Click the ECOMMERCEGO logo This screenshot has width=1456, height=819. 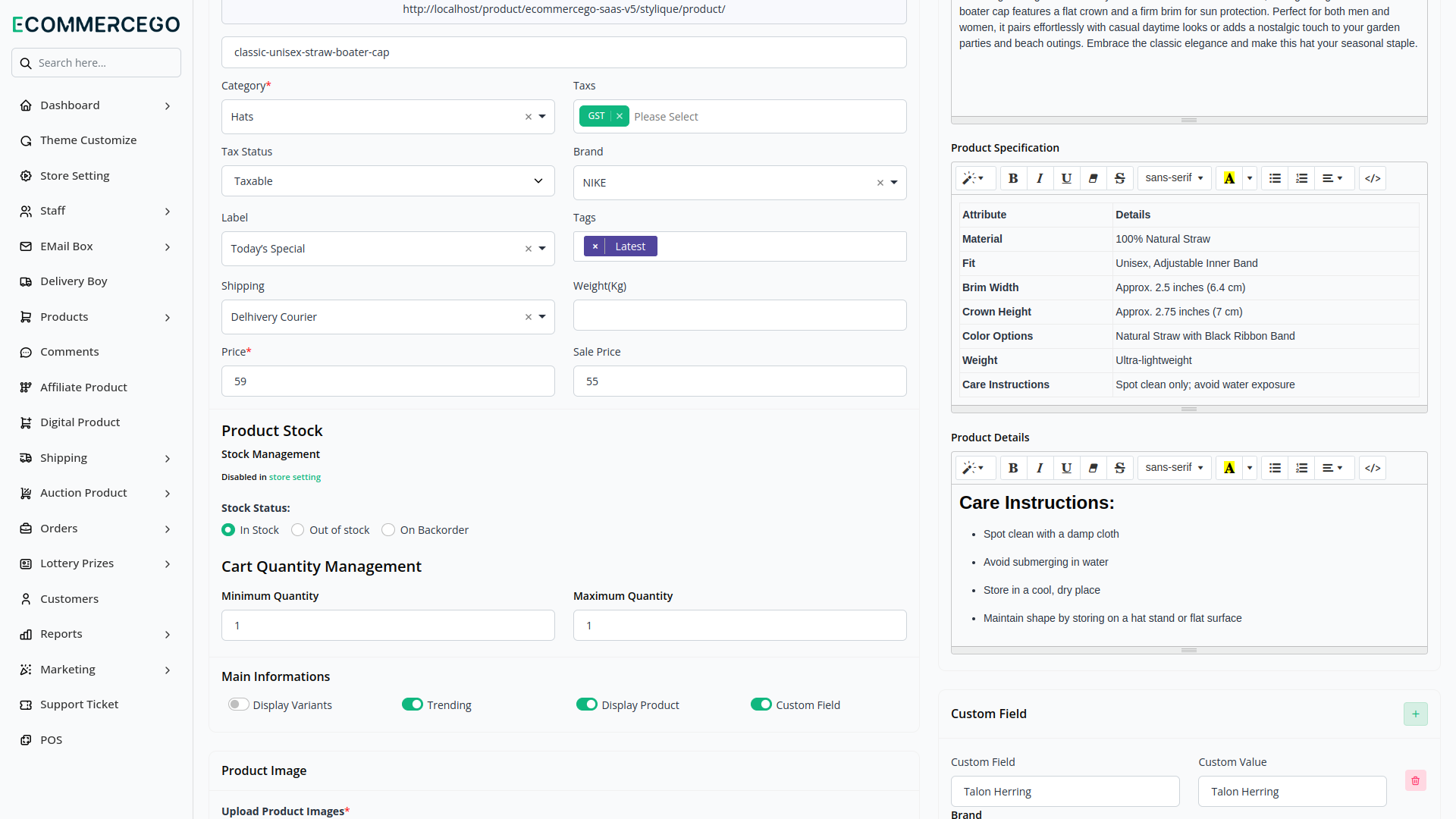[x=96, y=24]
